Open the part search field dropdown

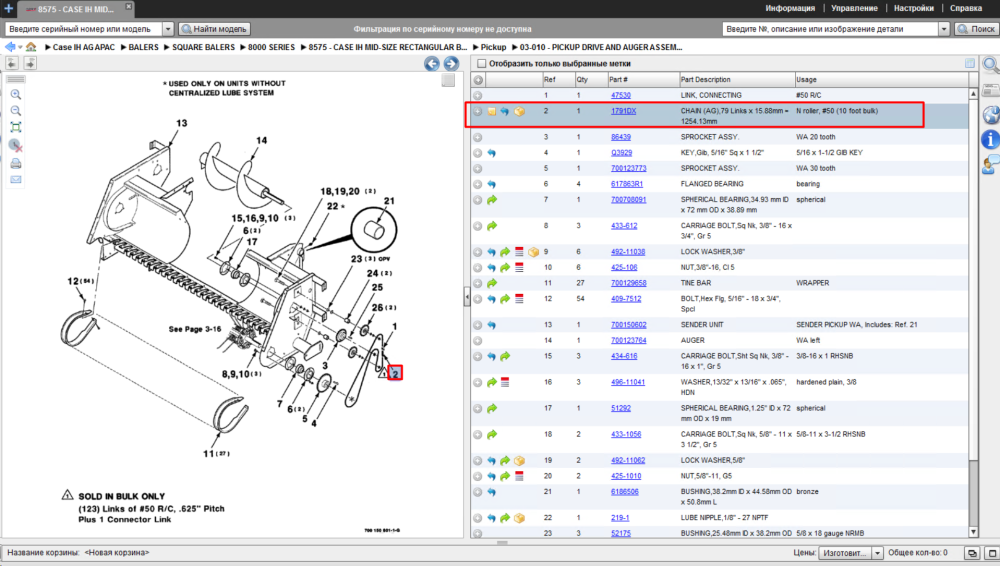coord(944,29)
